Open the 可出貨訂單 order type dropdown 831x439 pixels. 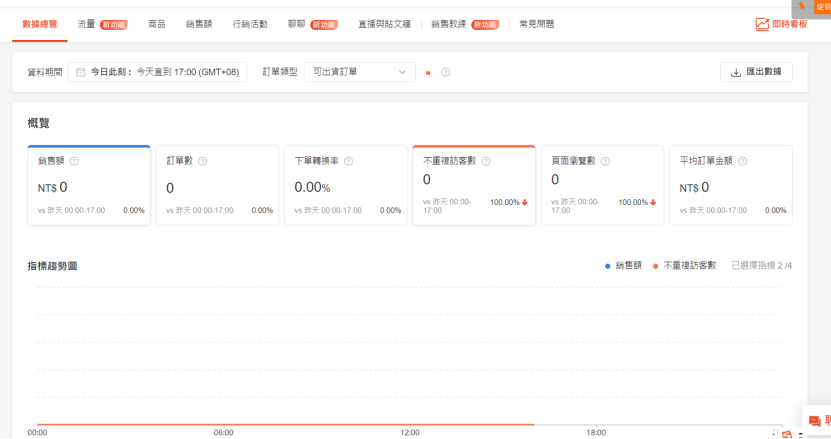point(359,72)
